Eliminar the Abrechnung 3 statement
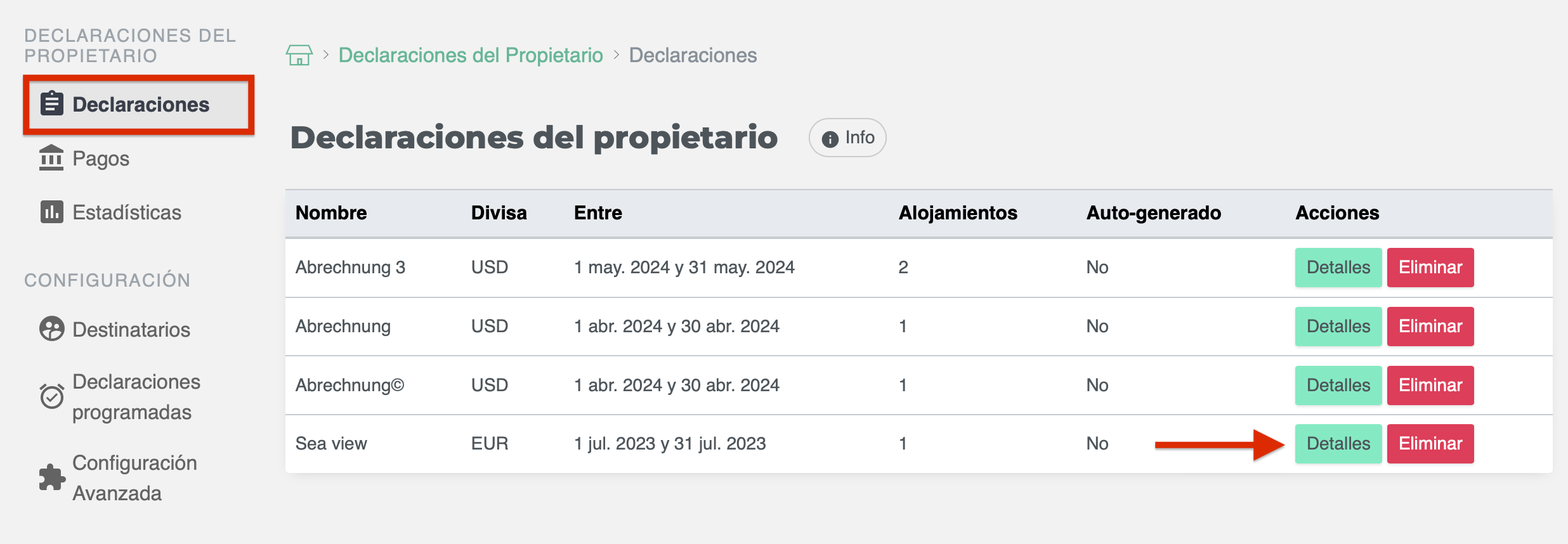Image resolution: width=1568 pixels, height=544 pixels. (x=1430, y=267)
